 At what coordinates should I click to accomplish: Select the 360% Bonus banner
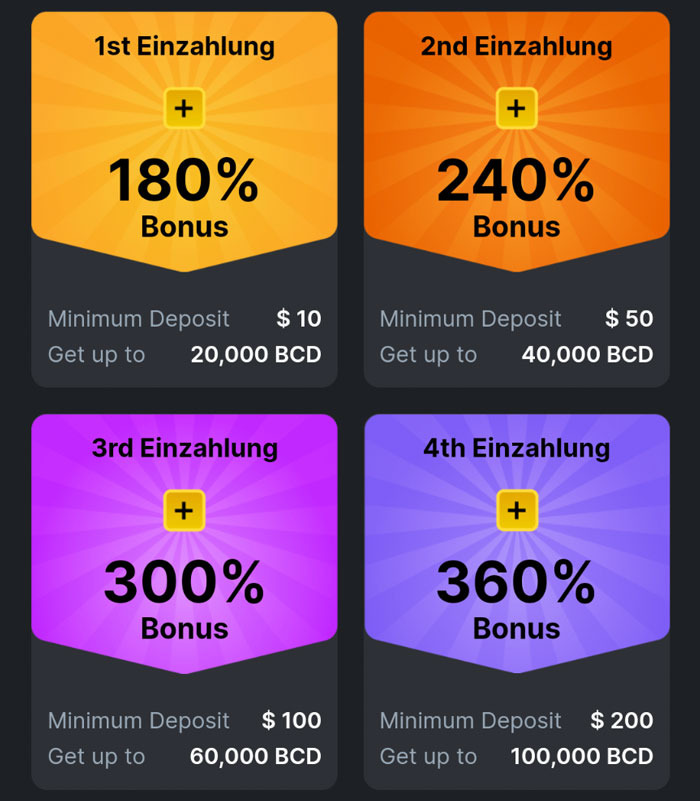(x=517, y=544)
